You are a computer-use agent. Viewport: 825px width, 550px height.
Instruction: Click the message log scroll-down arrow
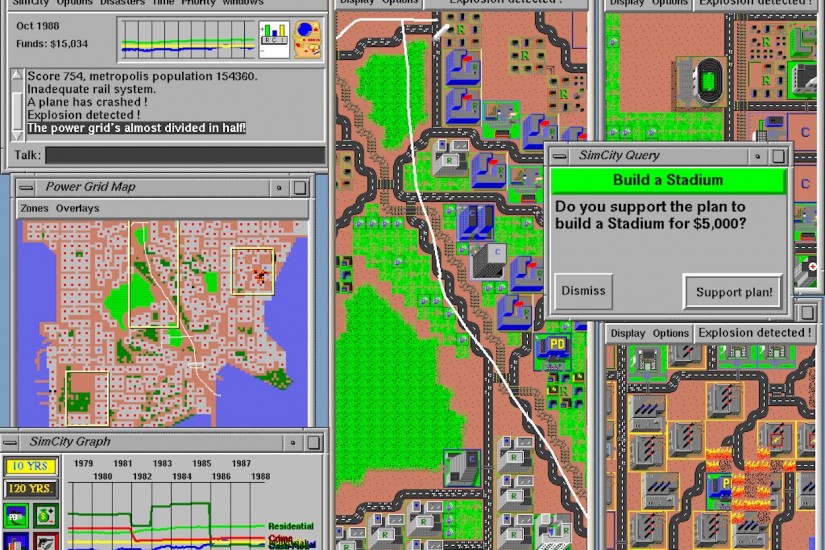click(x=17, y=135)
